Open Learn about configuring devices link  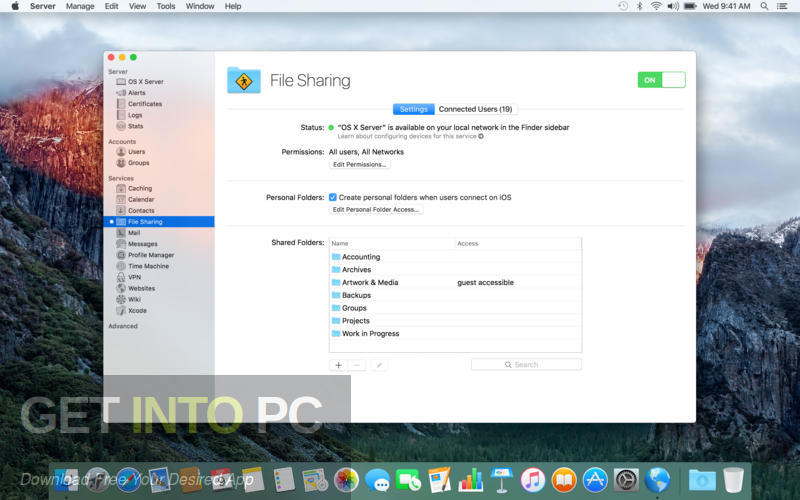tap(410, 137)
